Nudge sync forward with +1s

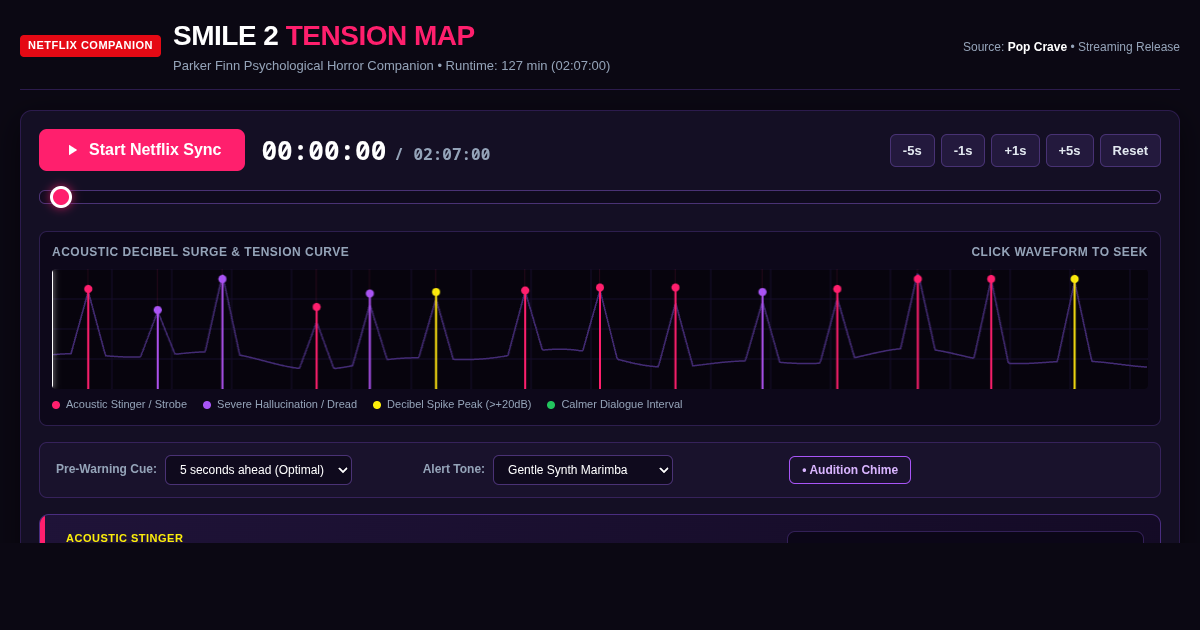1015,151
